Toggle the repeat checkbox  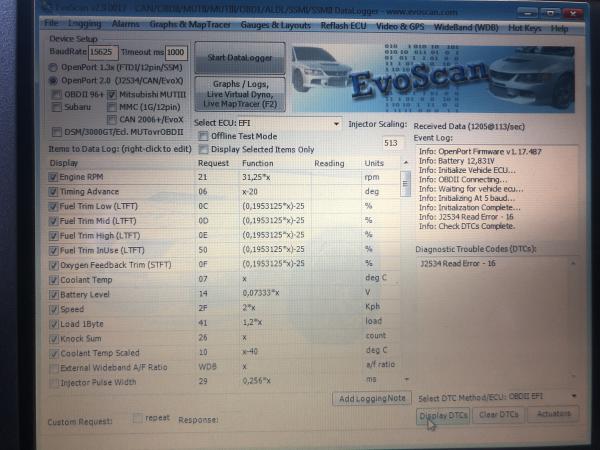click(137, 418)
